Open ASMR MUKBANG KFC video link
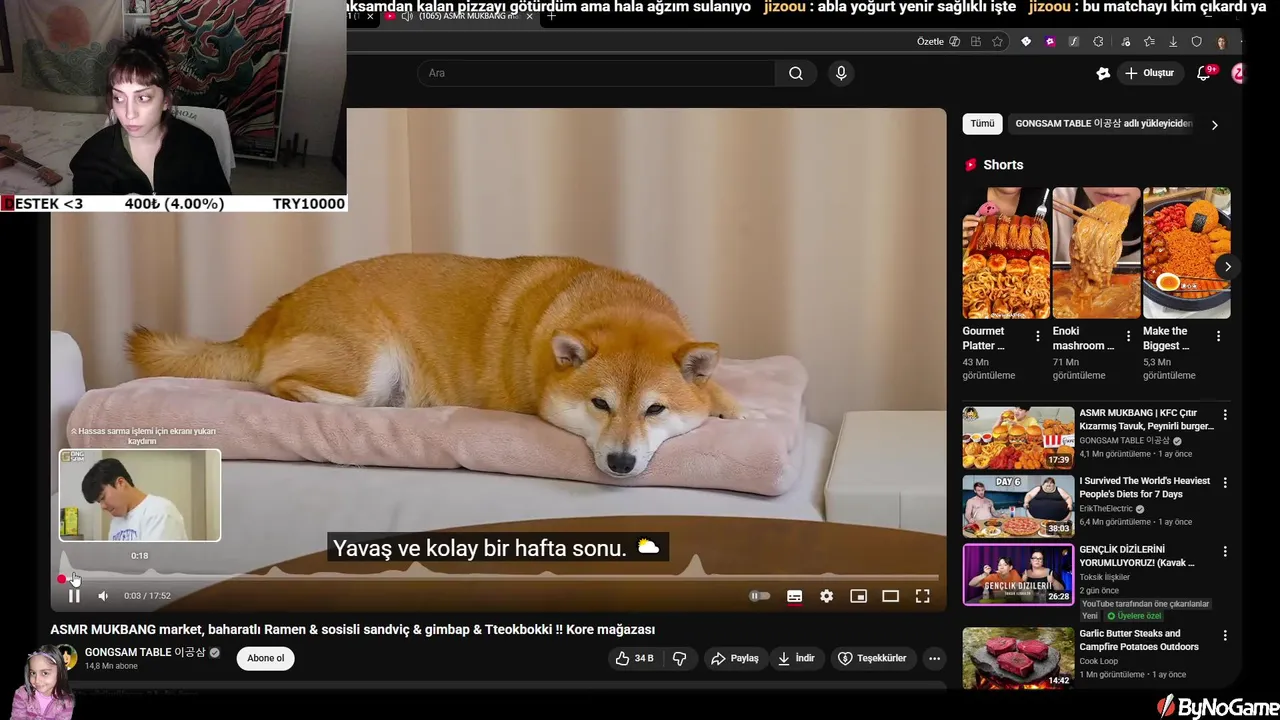 pos(1146,419)
